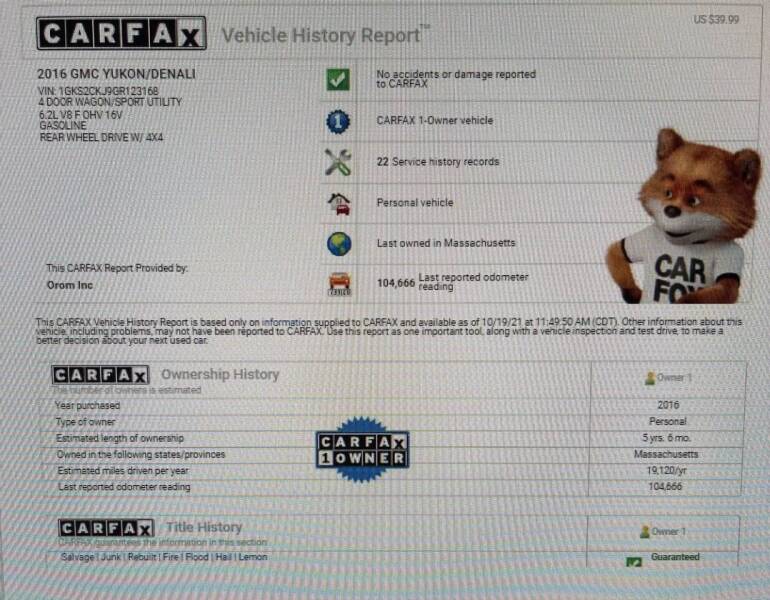Click the blue 1-Owner badge icon

click(x=338, y=121)
